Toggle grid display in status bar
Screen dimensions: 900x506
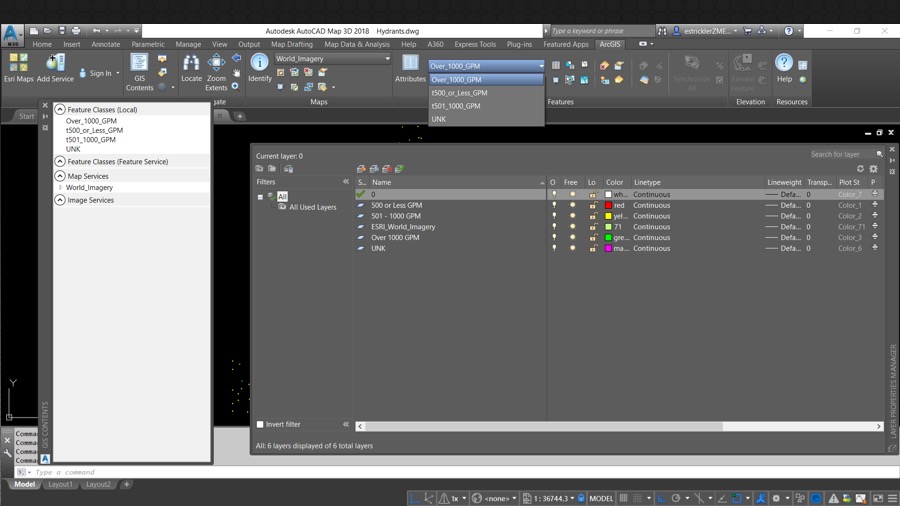coord(623,498)
